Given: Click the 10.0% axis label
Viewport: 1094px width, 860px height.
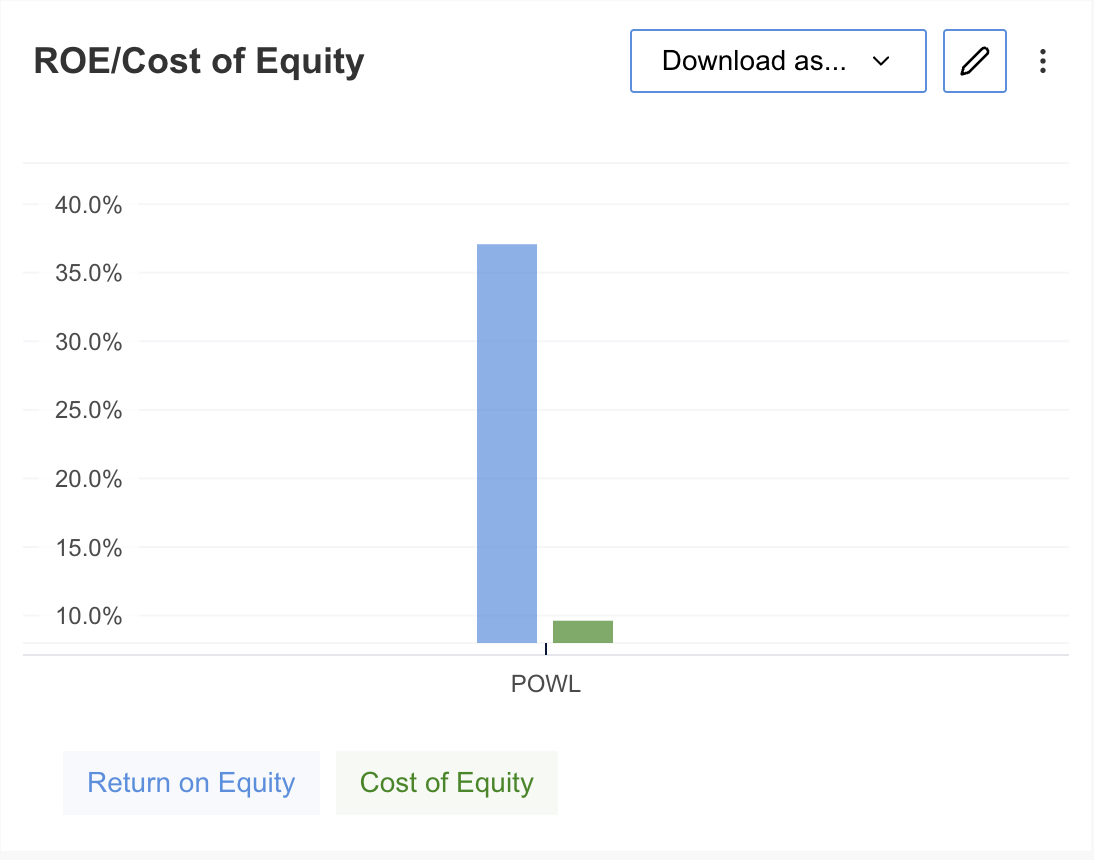Looking at the screenshot, I should [89, 616].
